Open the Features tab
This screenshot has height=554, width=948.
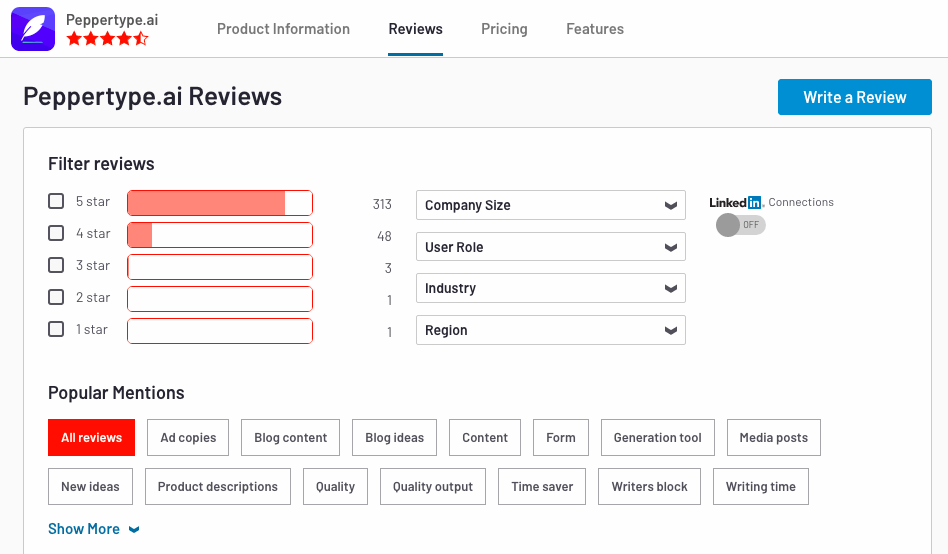(x=595, y=29)
